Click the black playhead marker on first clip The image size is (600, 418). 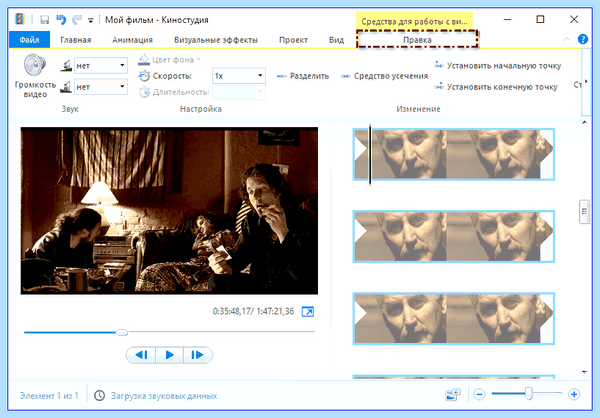pos(370,154)
